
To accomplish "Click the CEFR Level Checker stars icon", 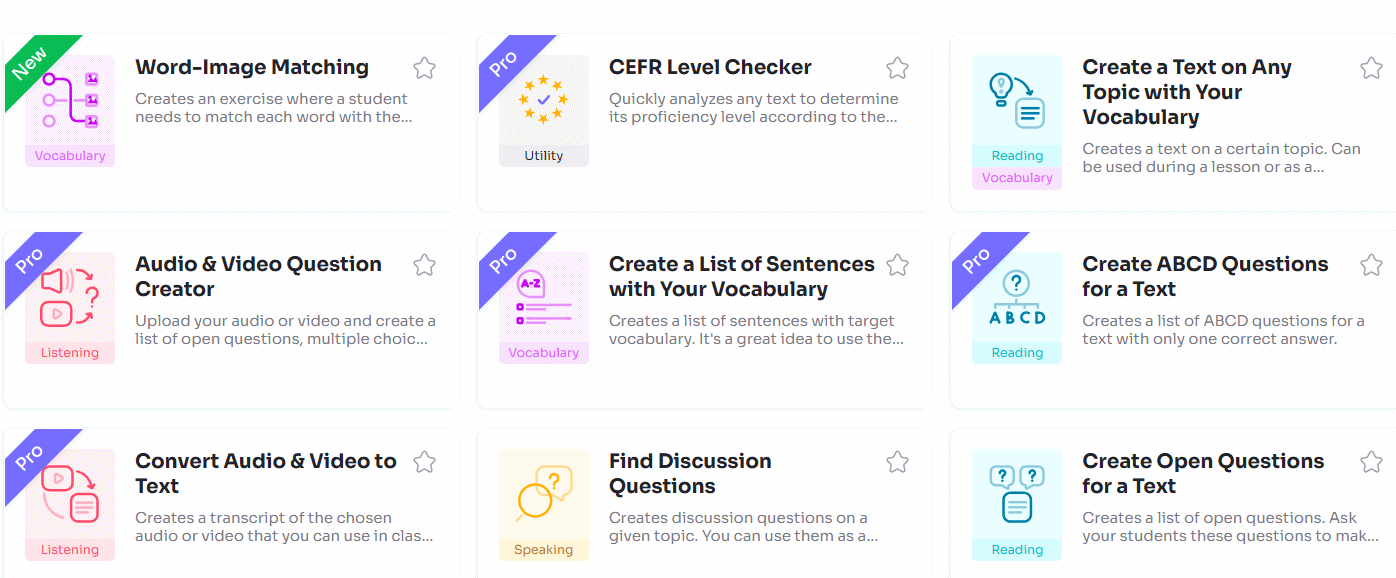I will pyautogui.click(x=544, y=100).
